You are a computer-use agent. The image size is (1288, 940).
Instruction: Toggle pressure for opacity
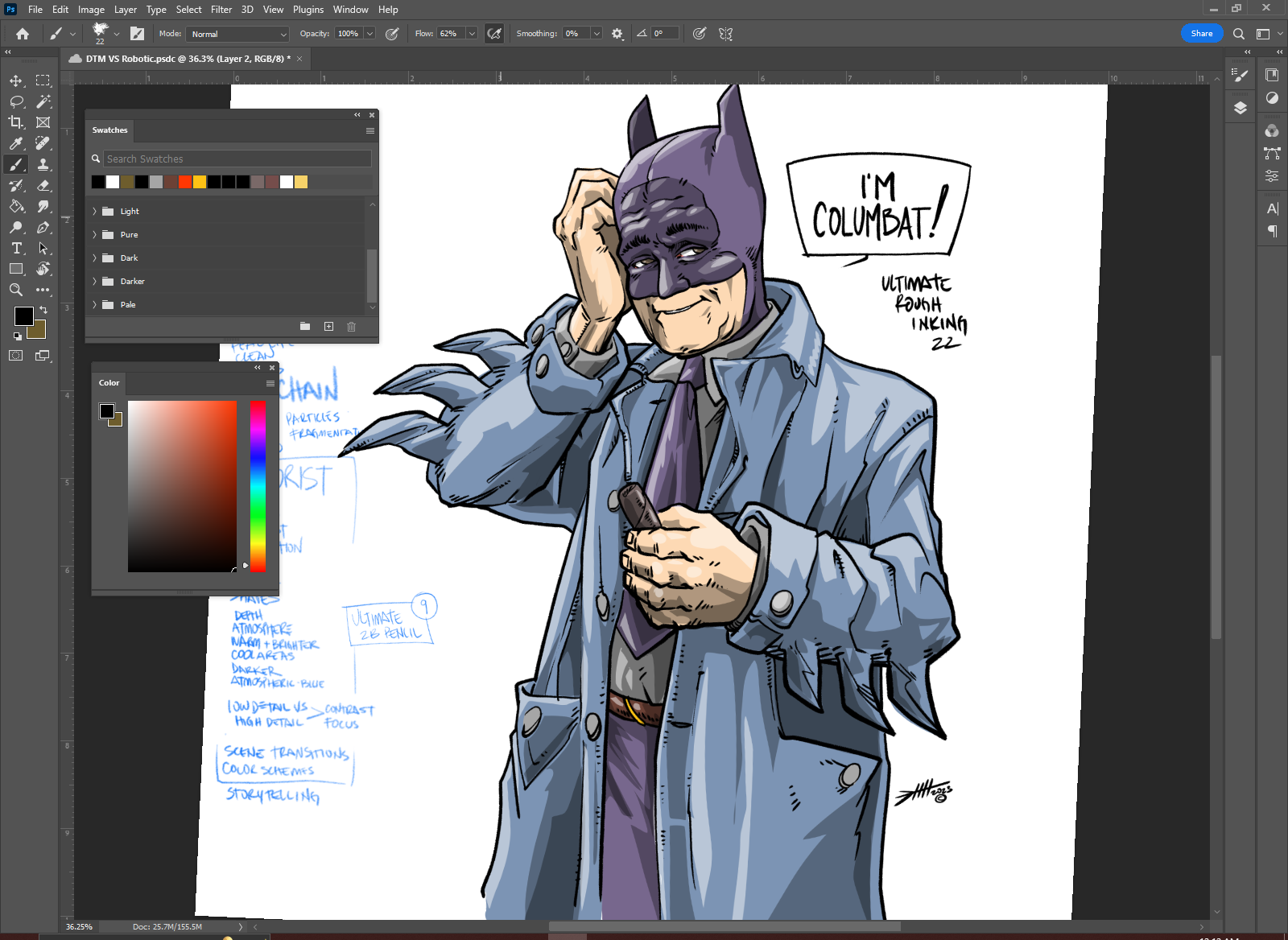coord(392,34)
